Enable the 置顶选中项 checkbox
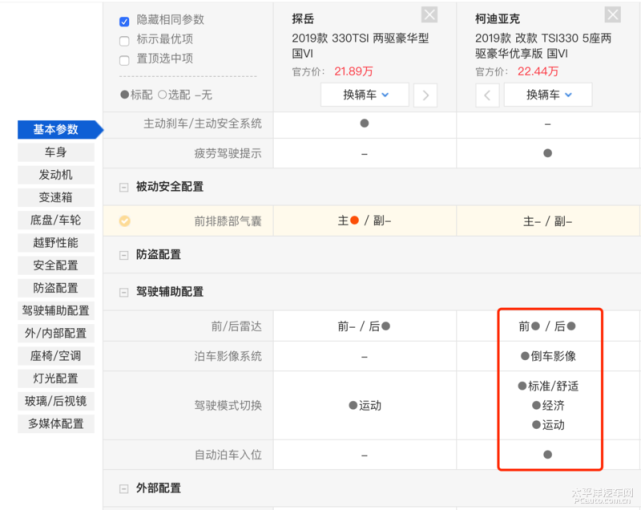 [x=124, y=60]
